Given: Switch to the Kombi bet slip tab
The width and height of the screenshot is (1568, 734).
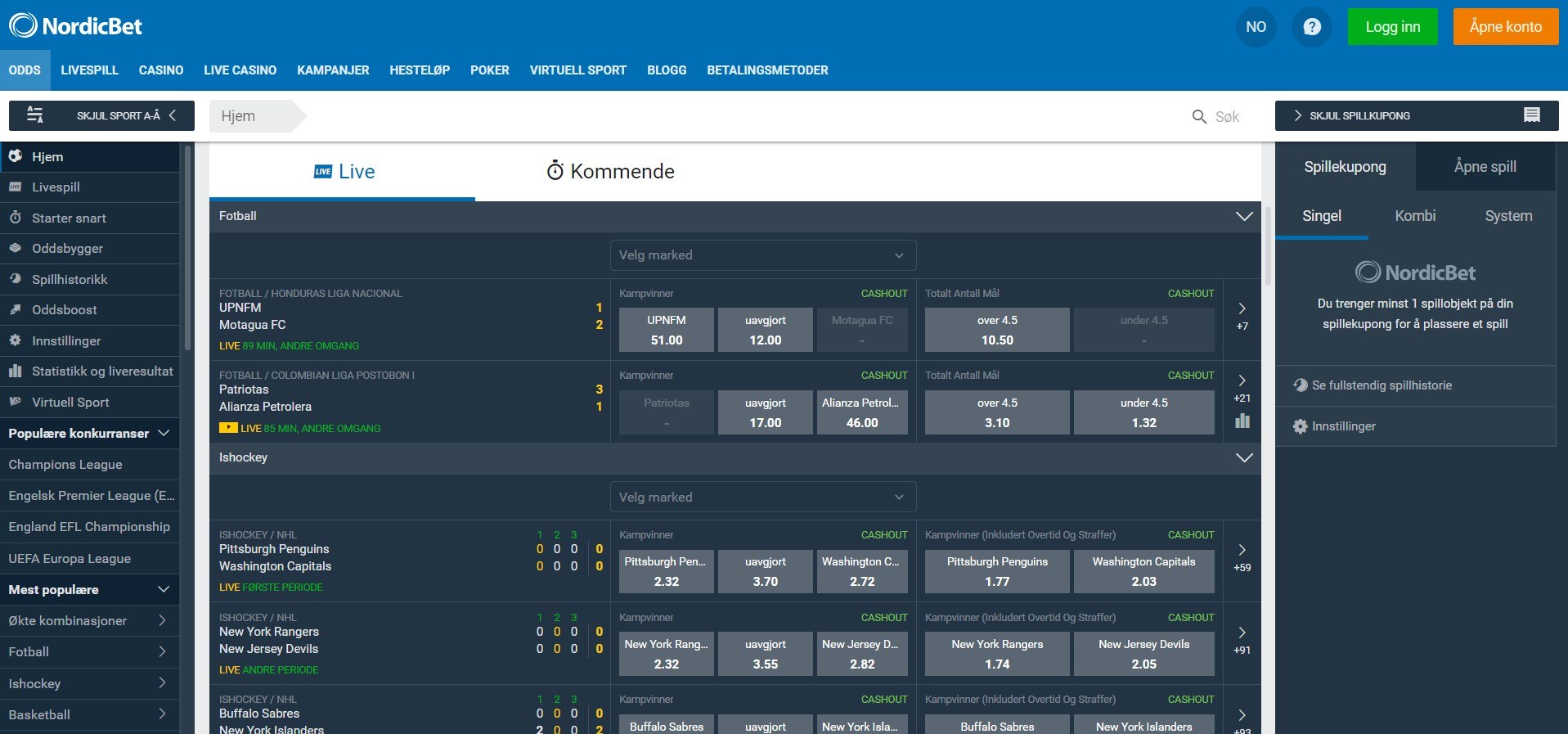Looking at the screenshot, I should point(1415,216).
